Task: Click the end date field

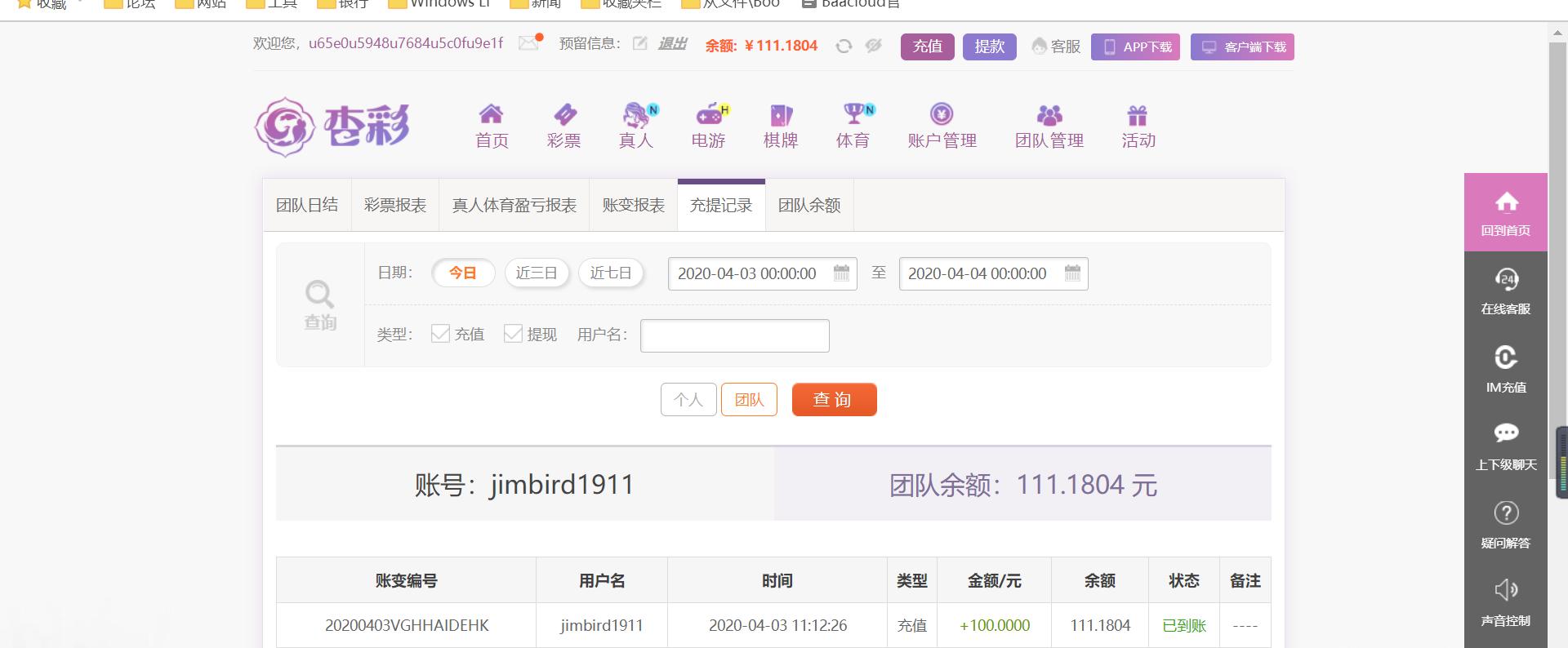Action: click(x=993, y=273)
